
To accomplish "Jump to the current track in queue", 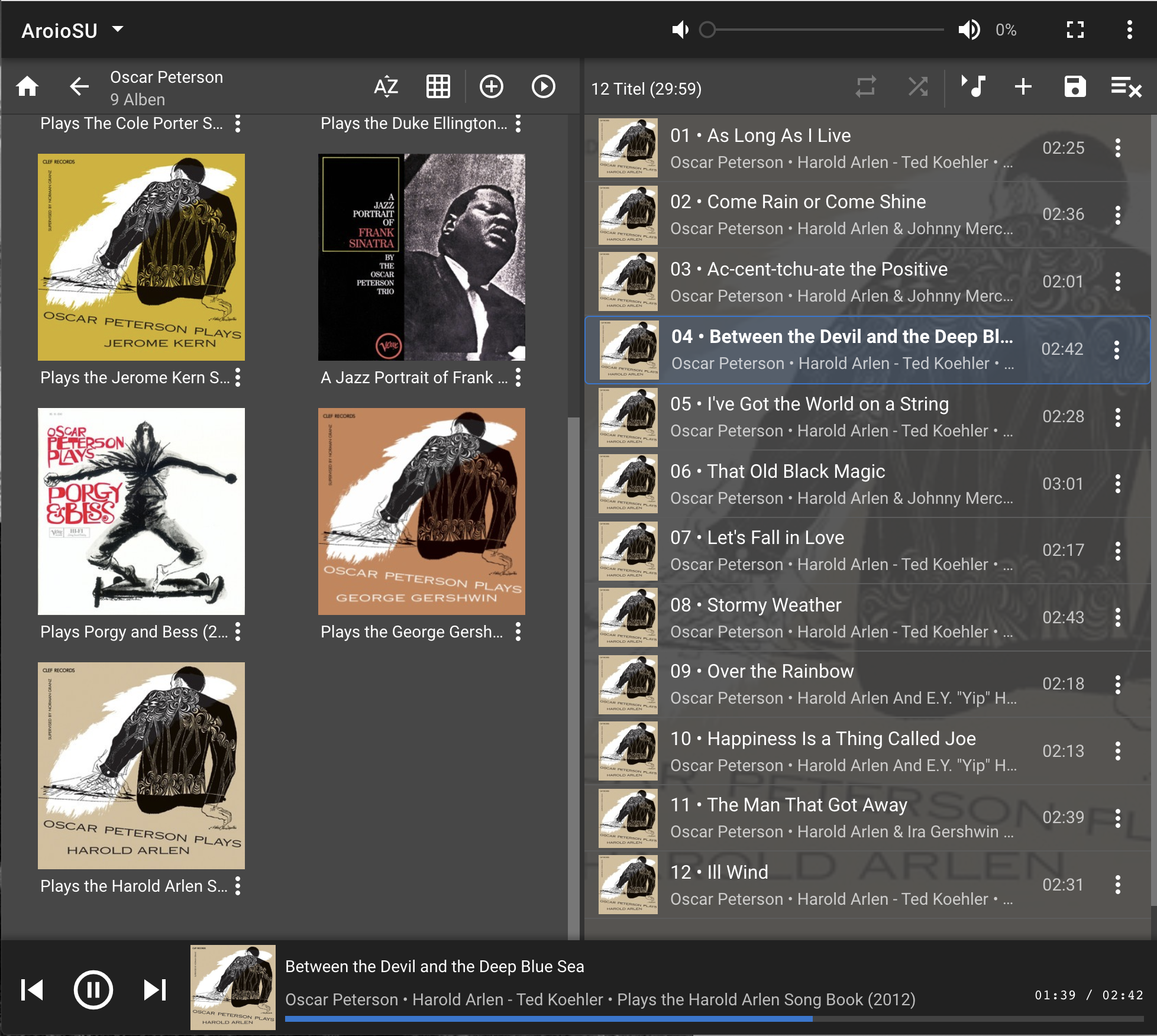I will [973, 87].
